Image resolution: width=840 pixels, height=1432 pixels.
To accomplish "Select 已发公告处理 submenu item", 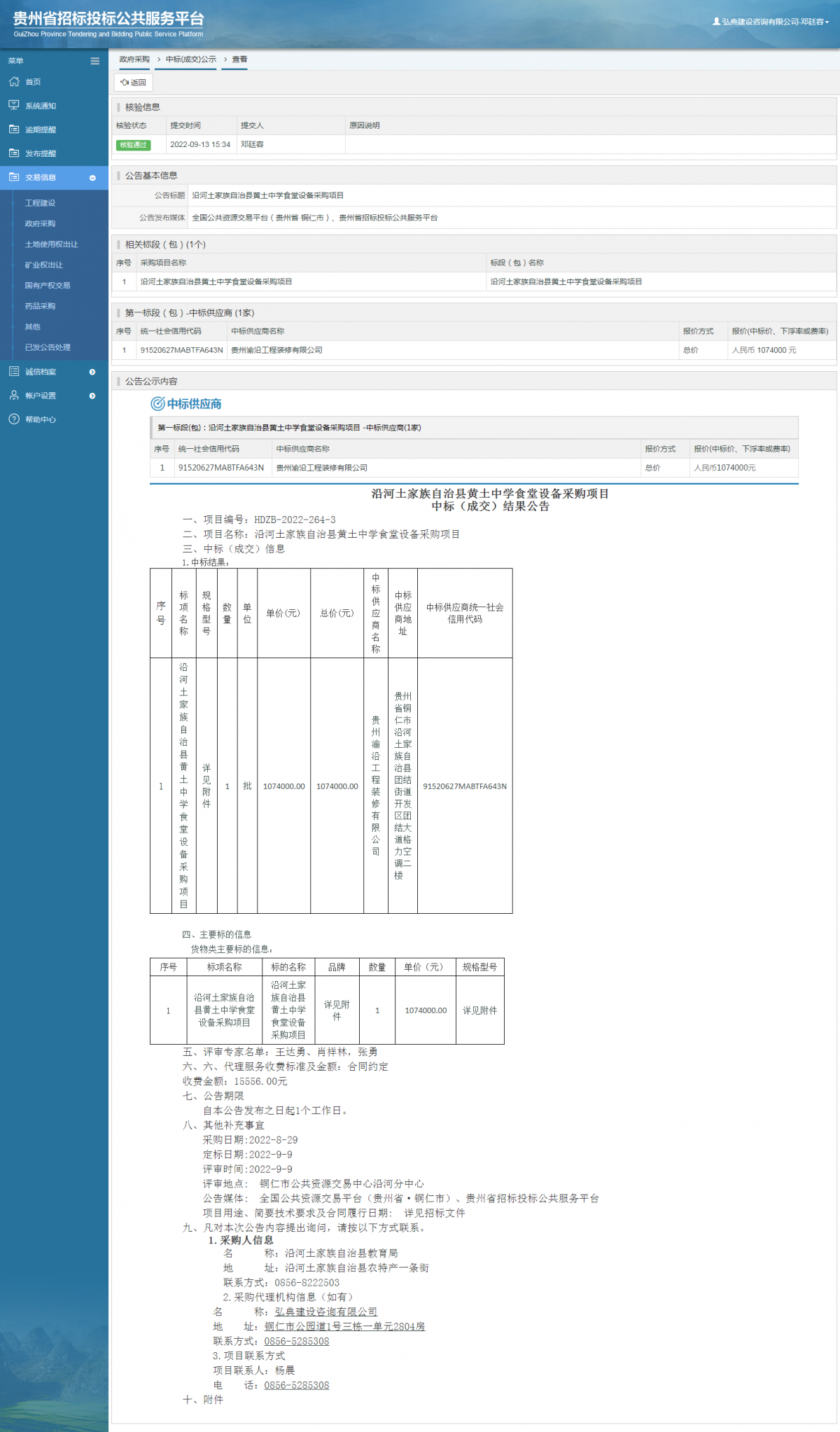I will [x=48, y=347].
